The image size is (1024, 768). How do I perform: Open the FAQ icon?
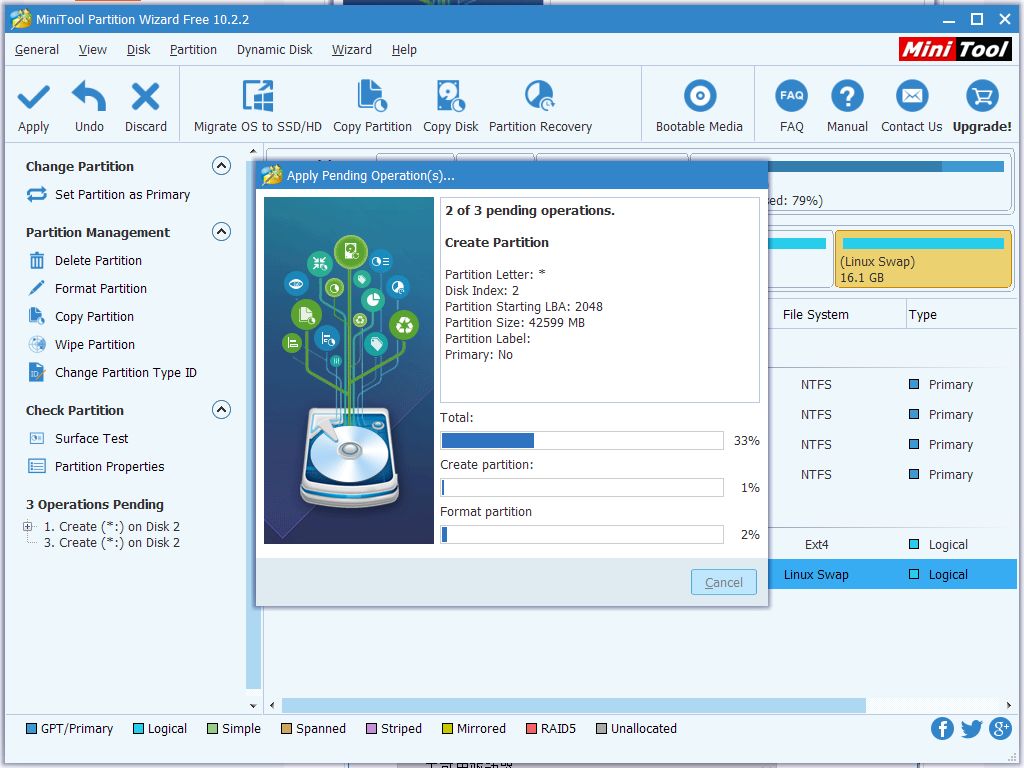click(792, 96)
